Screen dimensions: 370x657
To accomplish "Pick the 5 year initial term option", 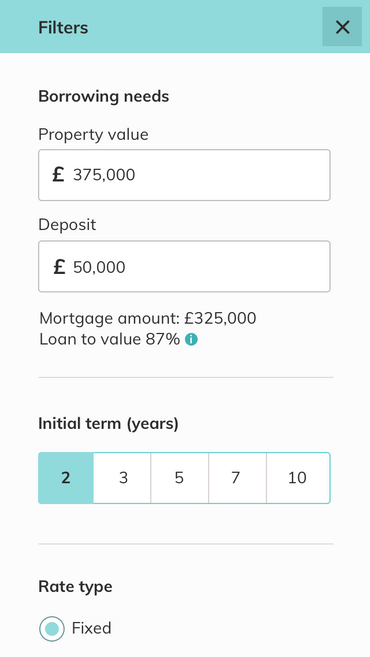I will (179, 478).
